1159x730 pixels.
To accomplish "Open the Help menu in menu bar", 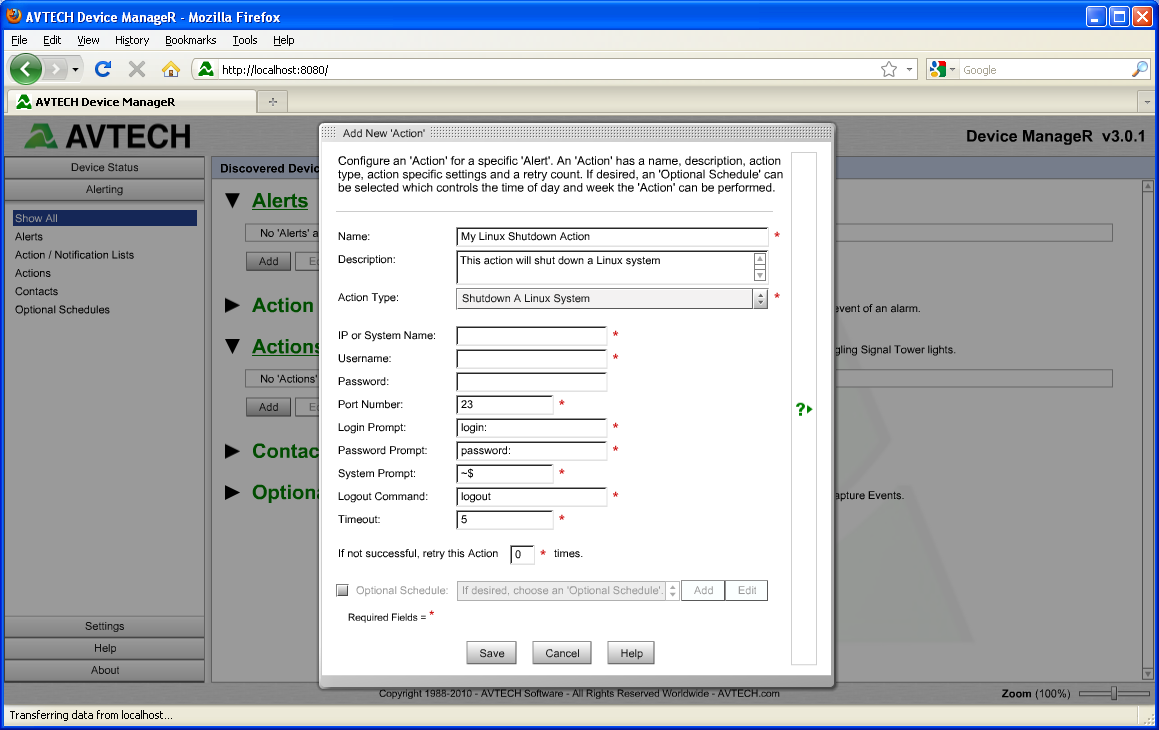I will point(283,40).
